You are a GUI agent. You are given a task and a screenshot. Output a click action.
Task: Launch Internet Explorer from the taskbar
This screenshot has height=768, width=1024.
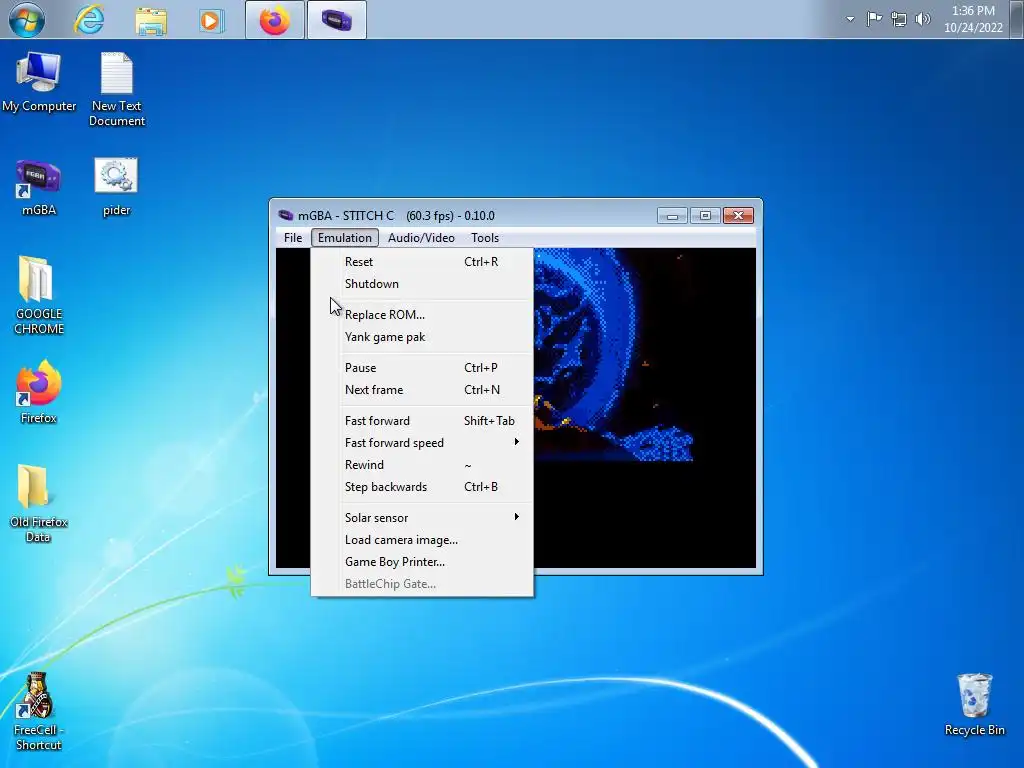[x=89, y=20]
